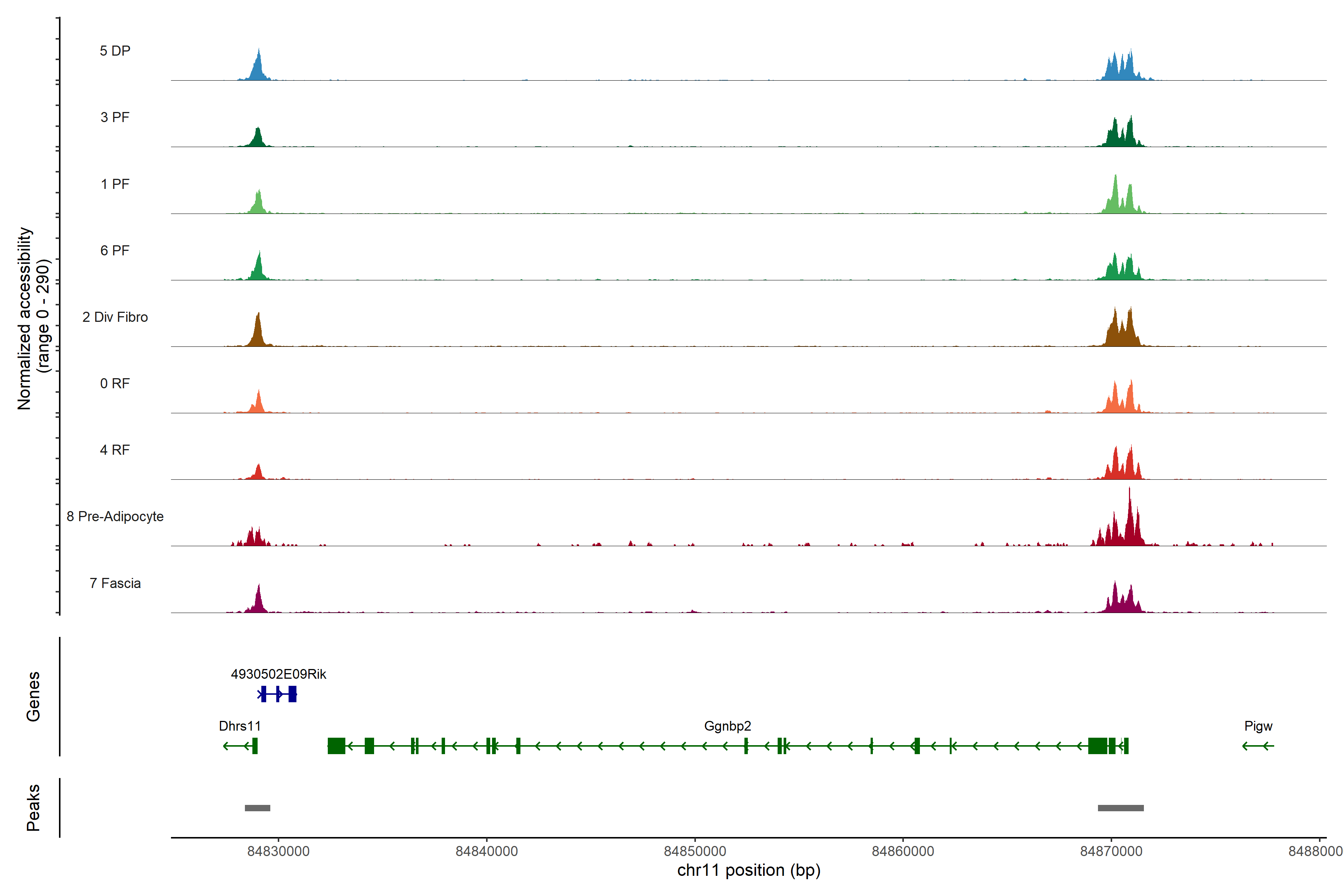The height and width of the screenshot is (896, 1344).
Task: Click the 6 PF track label
Action: tap(115, 251)
